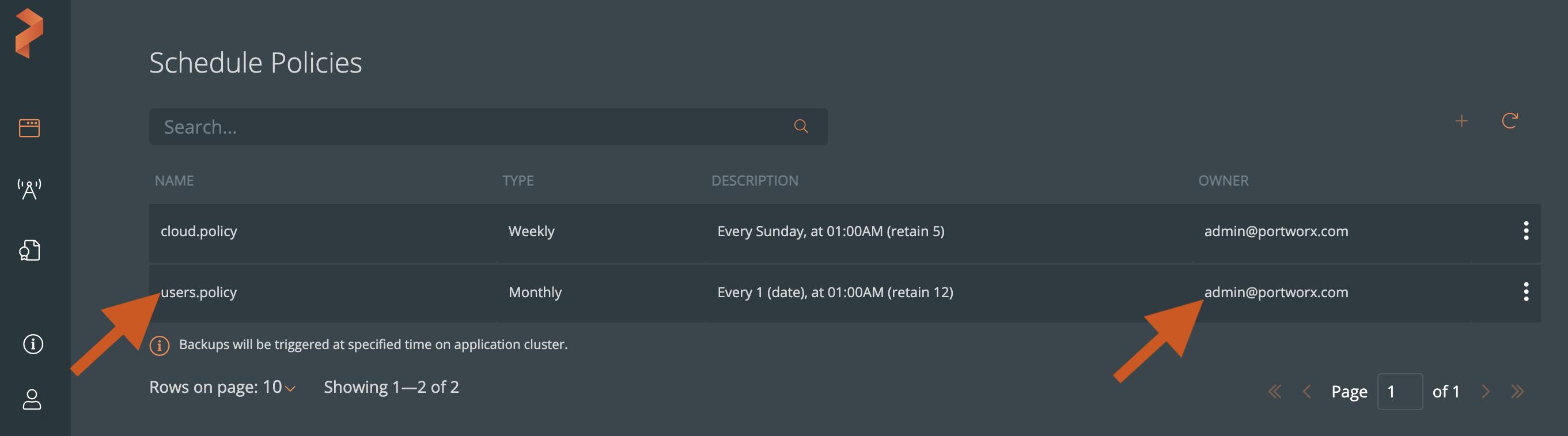
Task: Click the plus icon to add policy
Action: pos(1461,121)
